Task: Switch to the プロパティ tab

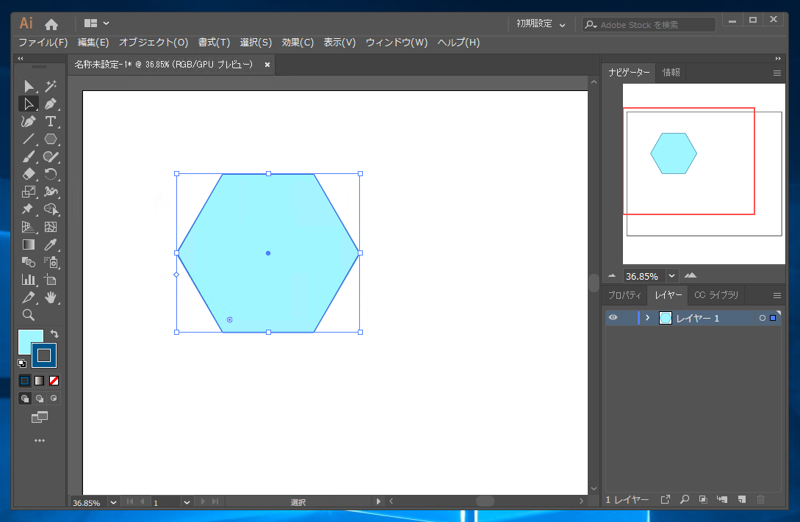Action: (x=625, y=295)
